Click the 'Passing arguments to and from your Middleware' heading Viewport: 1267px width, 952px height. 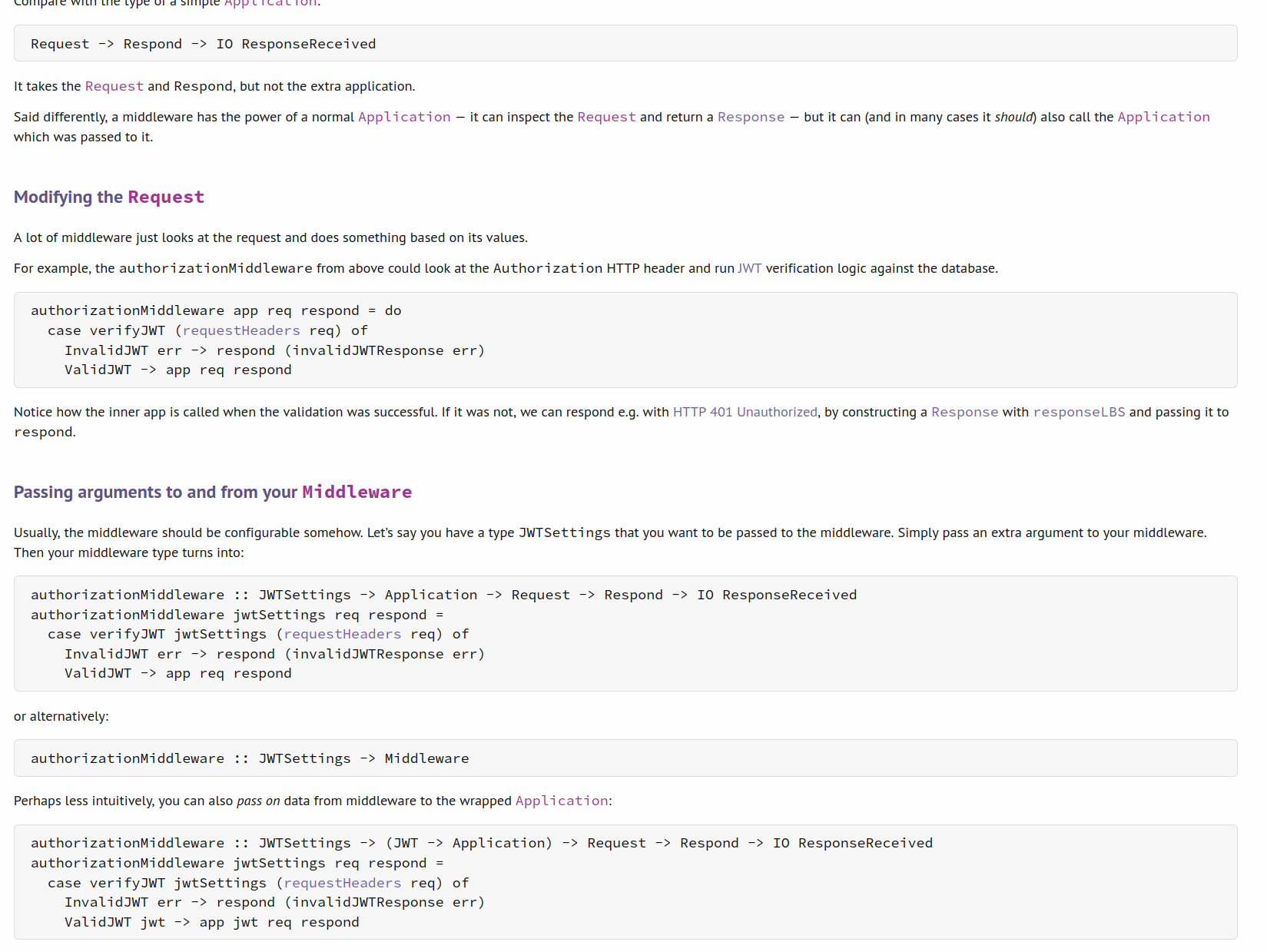[x=213, y=492]
